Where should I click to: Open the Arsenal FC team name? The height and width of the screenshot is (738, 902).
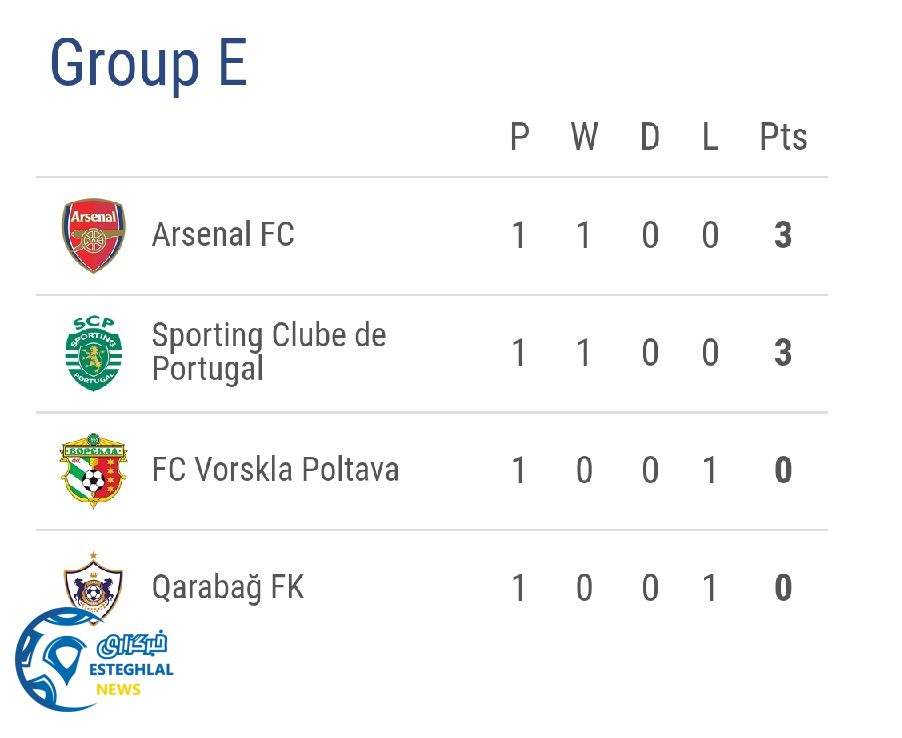223,235
